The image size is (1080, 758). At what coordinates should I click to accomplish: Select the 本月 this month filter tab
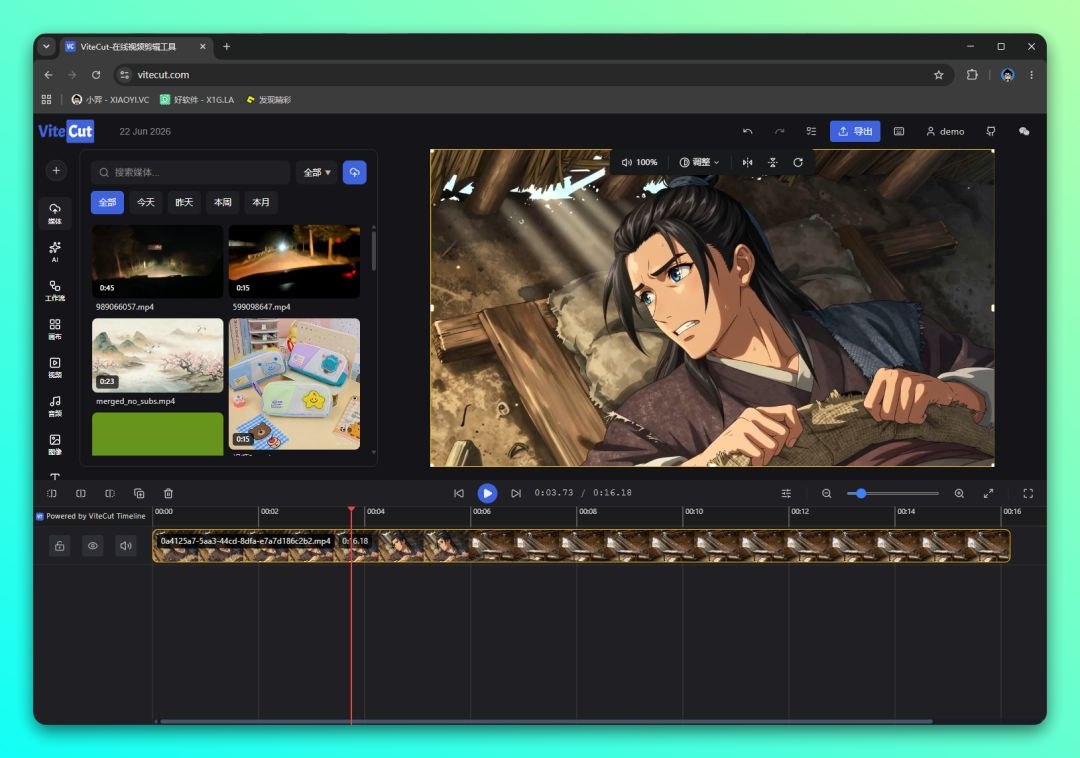261,202
